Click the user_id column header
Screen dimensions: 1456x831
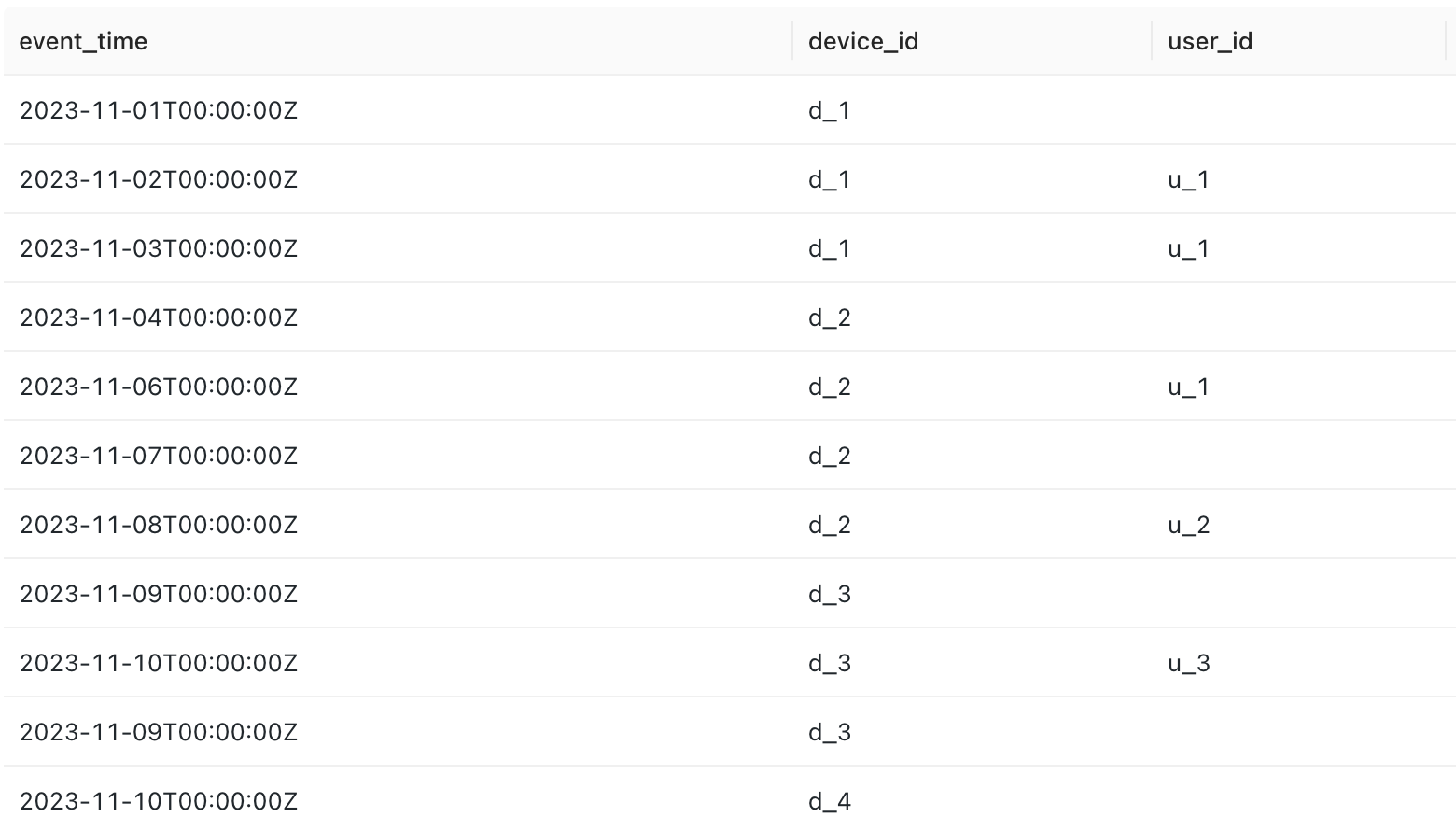click(1210, 41)
